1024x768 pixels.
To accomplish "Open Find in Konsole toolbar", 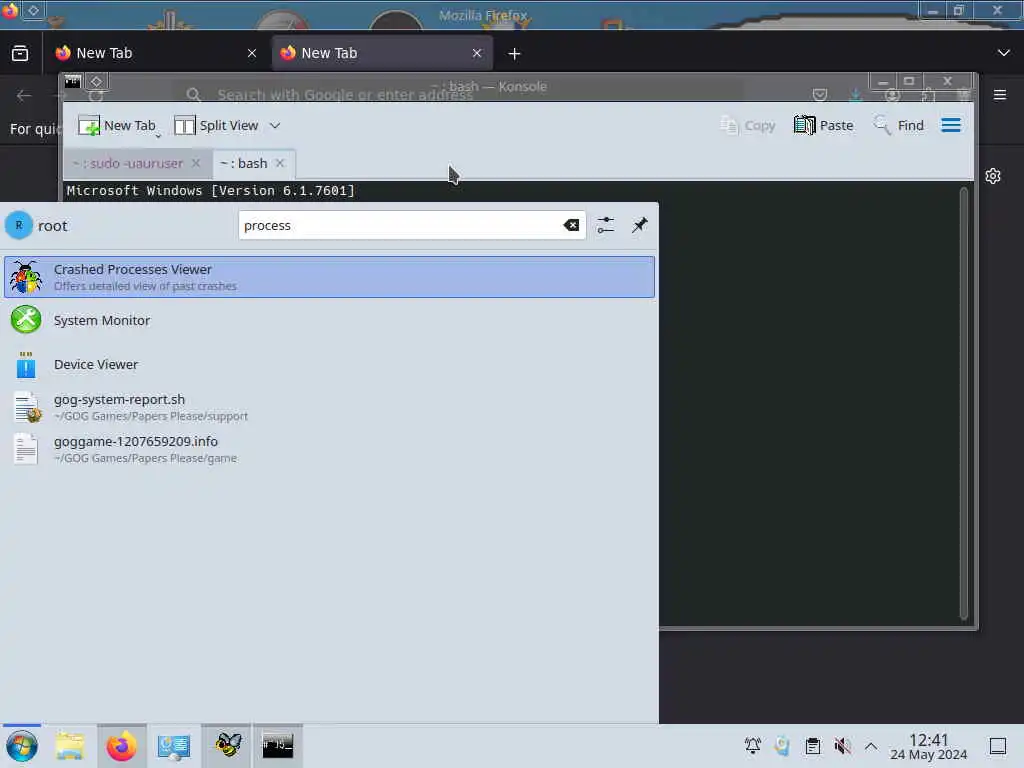I will point(899,125).
